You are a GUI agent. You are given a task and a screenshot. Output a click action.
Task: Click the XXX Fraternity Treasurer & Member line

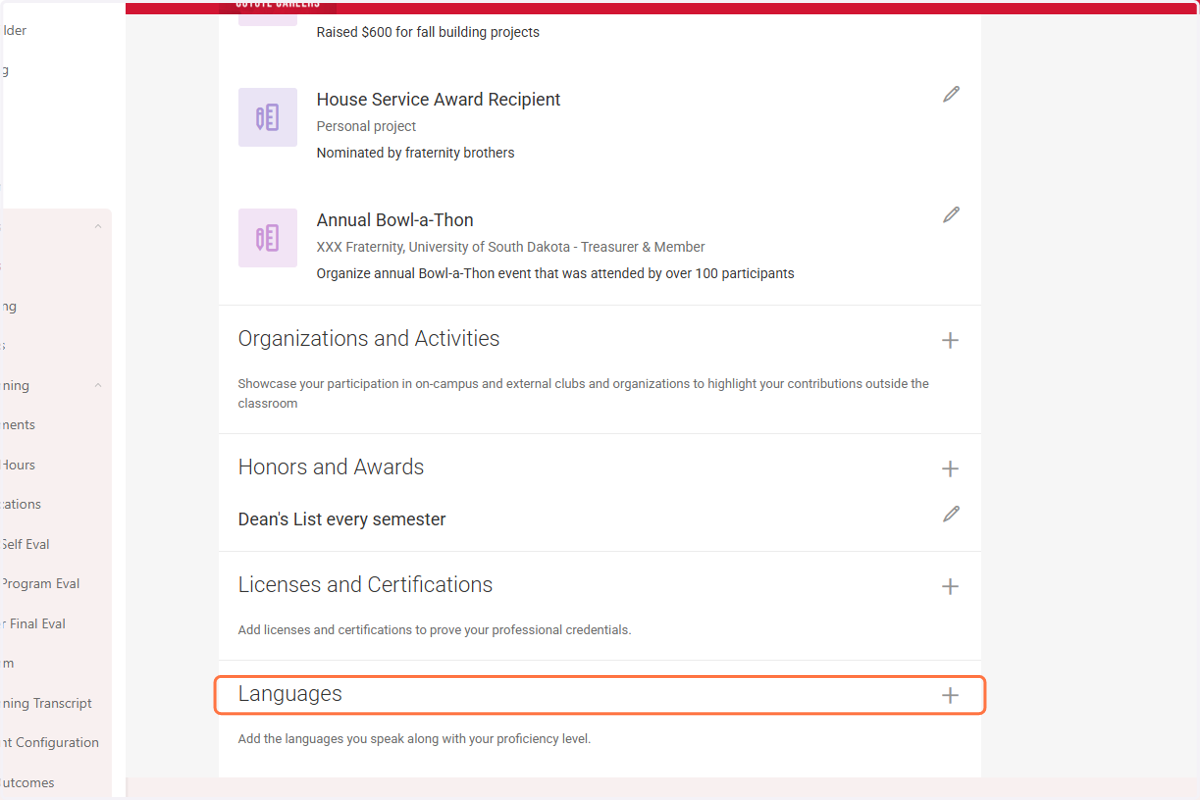click(511, 247)
